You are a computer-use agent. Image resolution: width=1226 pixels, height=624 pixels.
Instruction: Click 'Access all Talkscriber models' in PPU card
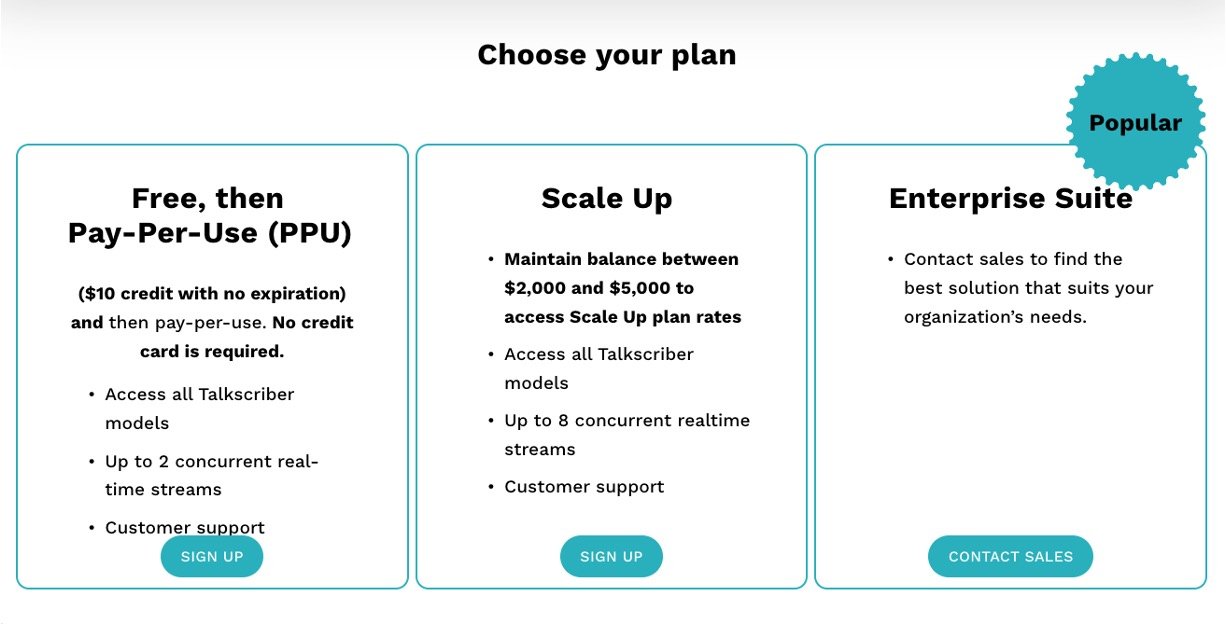200,408
